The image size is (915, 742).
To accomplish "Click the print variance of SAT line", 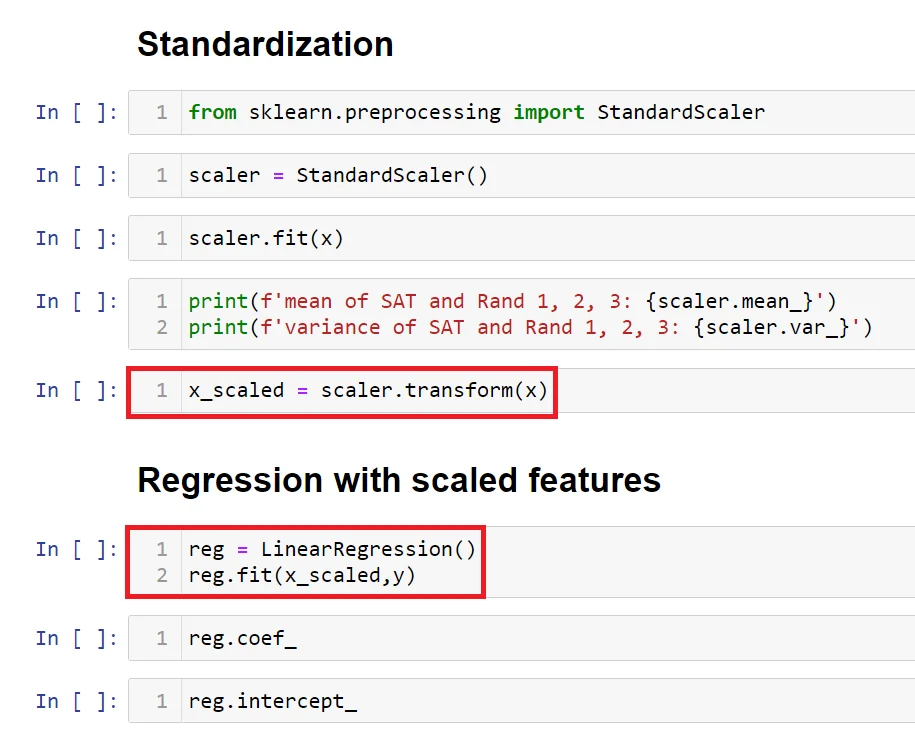I will tap(530, 327).
